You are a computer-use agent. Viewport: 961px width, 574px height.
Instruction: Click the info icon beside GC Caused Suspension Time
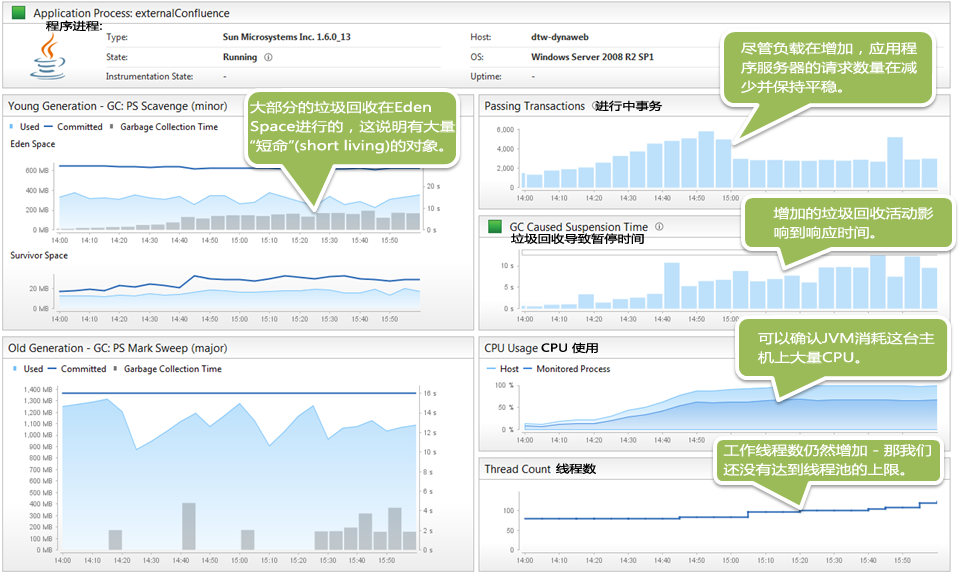[659, 226]
